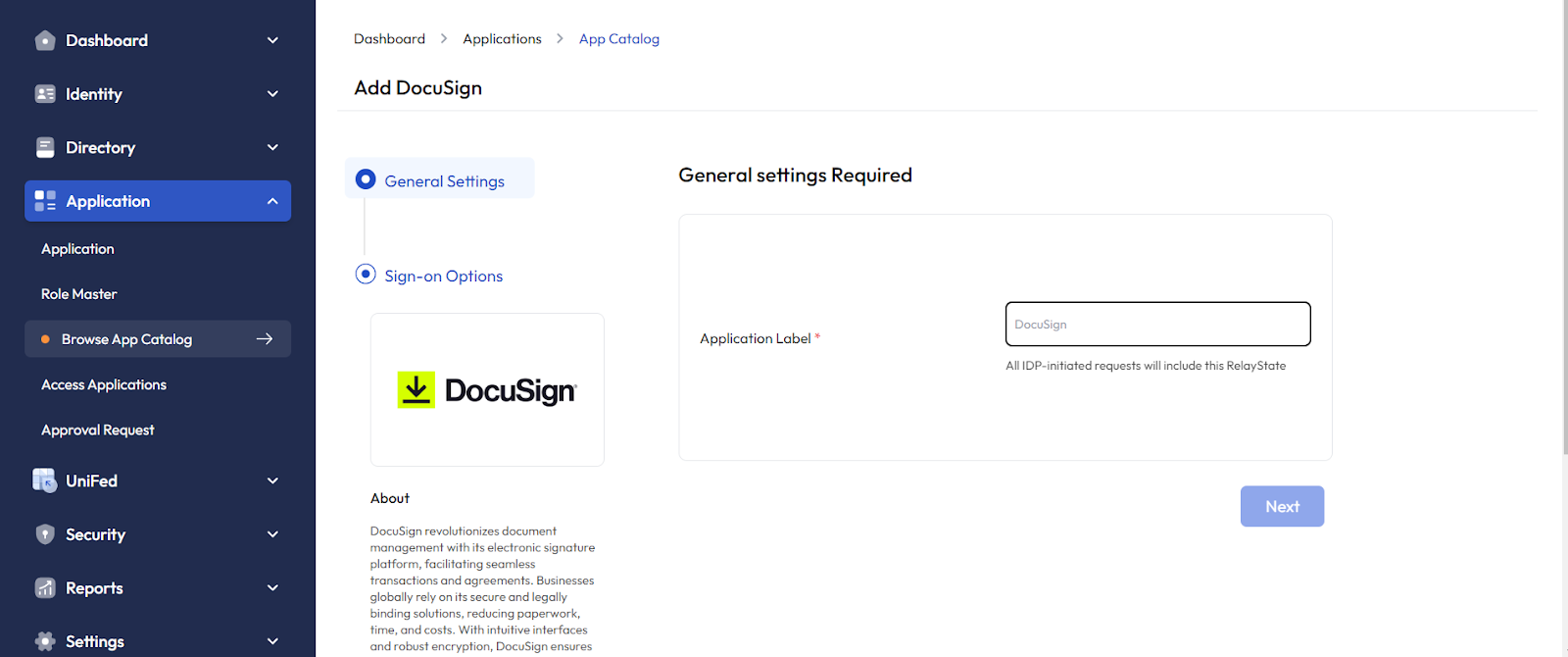Screen dimensions: 1568x657
Task: Click the App Catalog breadcrumb link
Action: (618, 39)
